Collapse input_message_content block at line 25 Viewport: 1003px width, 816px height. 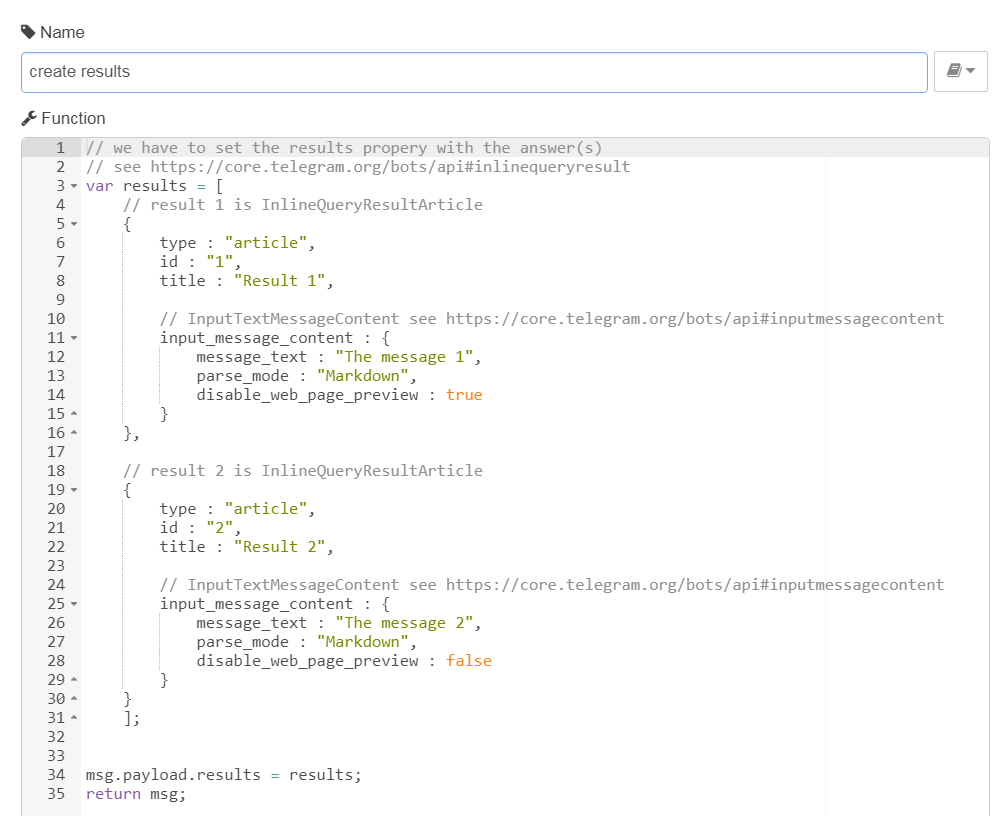click(x=74, y=604)
